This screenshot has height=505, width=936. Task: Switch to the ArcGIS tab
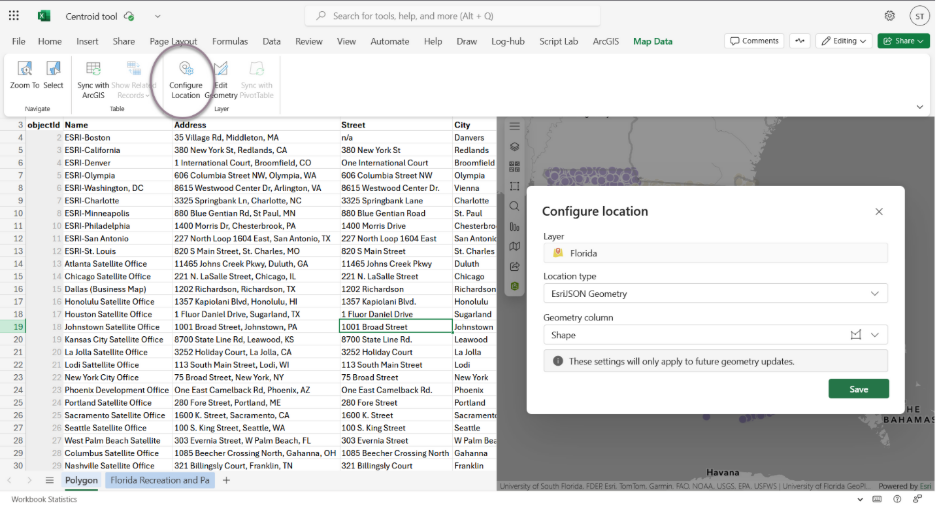[x=605, y=41]
